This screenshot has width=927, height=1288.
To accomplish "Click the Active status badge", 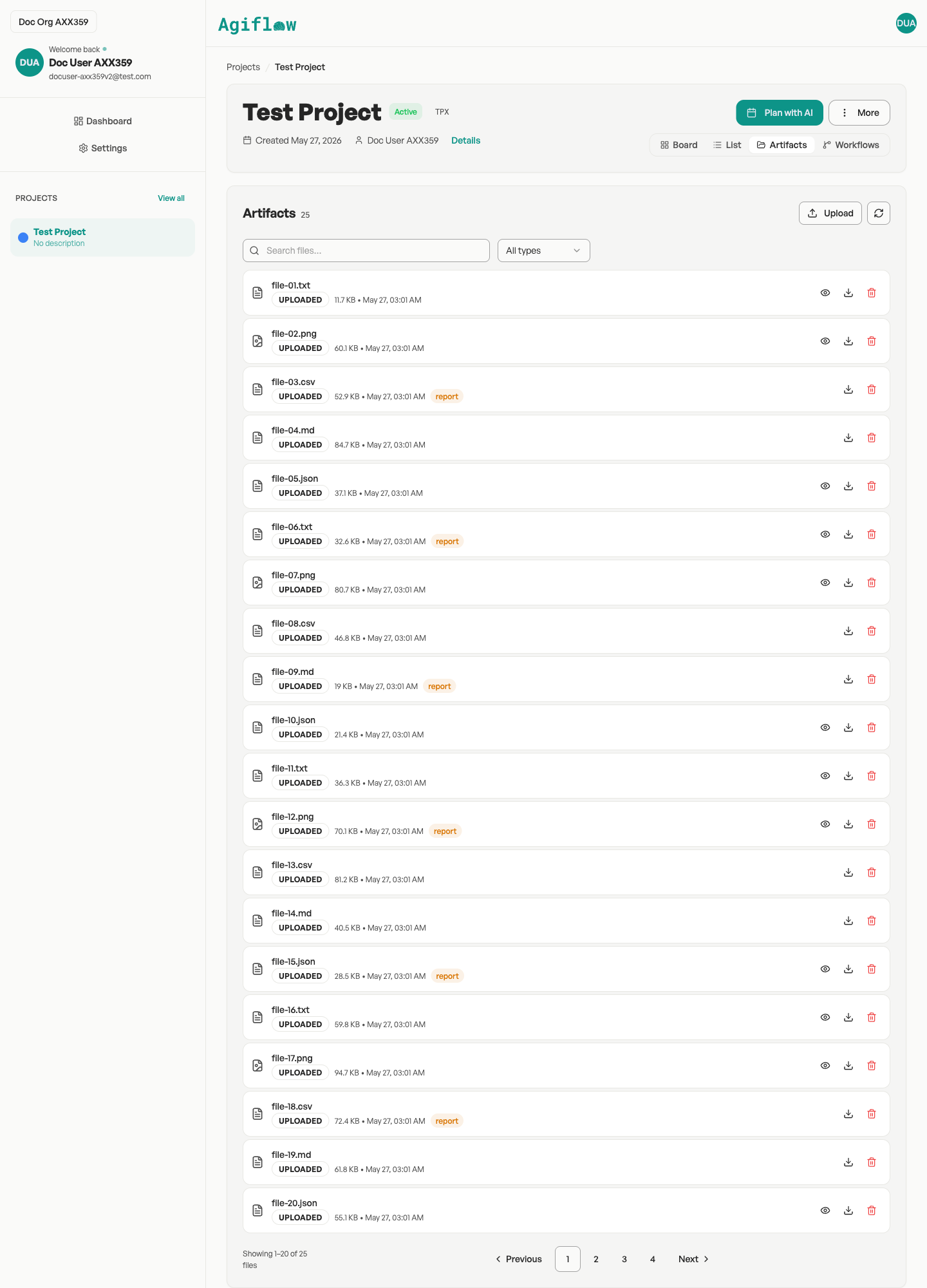I will pos(406,112).
